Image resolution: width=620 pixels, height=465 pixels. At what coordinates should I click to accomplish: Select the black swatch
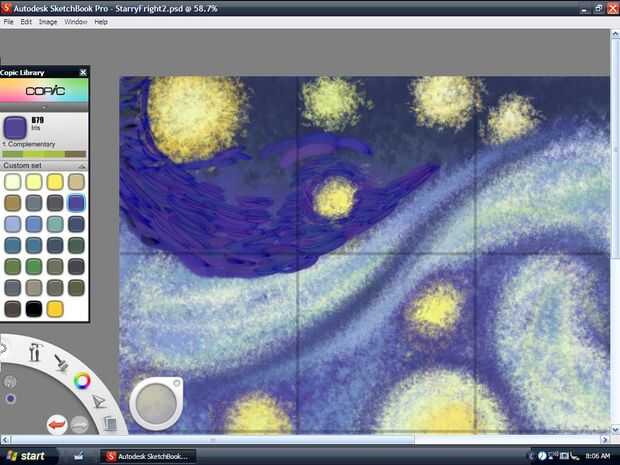point(34,309)
